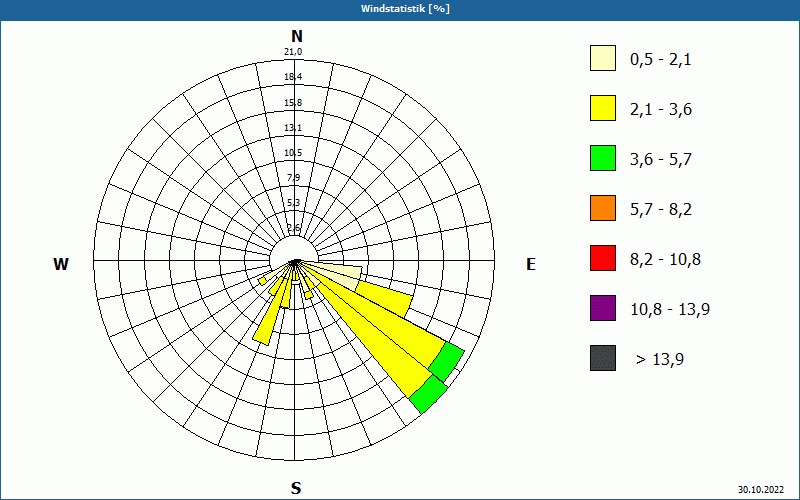Click the dark gray > 13,9 legend swatch
The height and width of the screenshot is (500, 800).
(x=603, y=358)
